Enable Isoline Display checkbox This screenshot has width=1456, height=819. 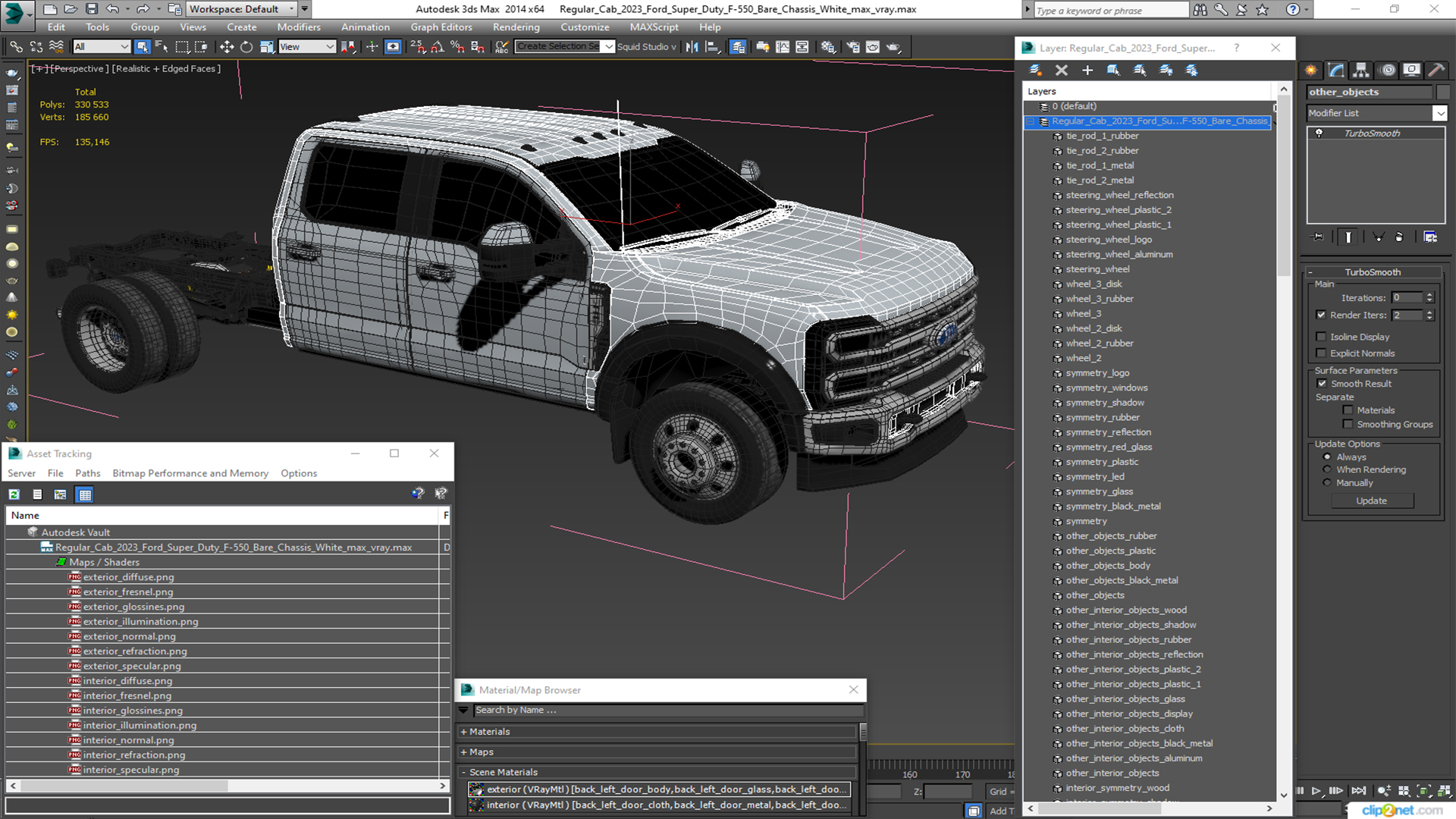pos(1321,337)
